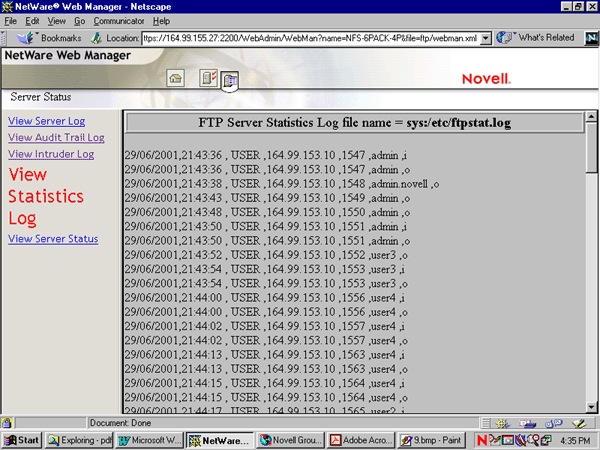
Task: Open the Go menu
Action: tap(80, 21)
